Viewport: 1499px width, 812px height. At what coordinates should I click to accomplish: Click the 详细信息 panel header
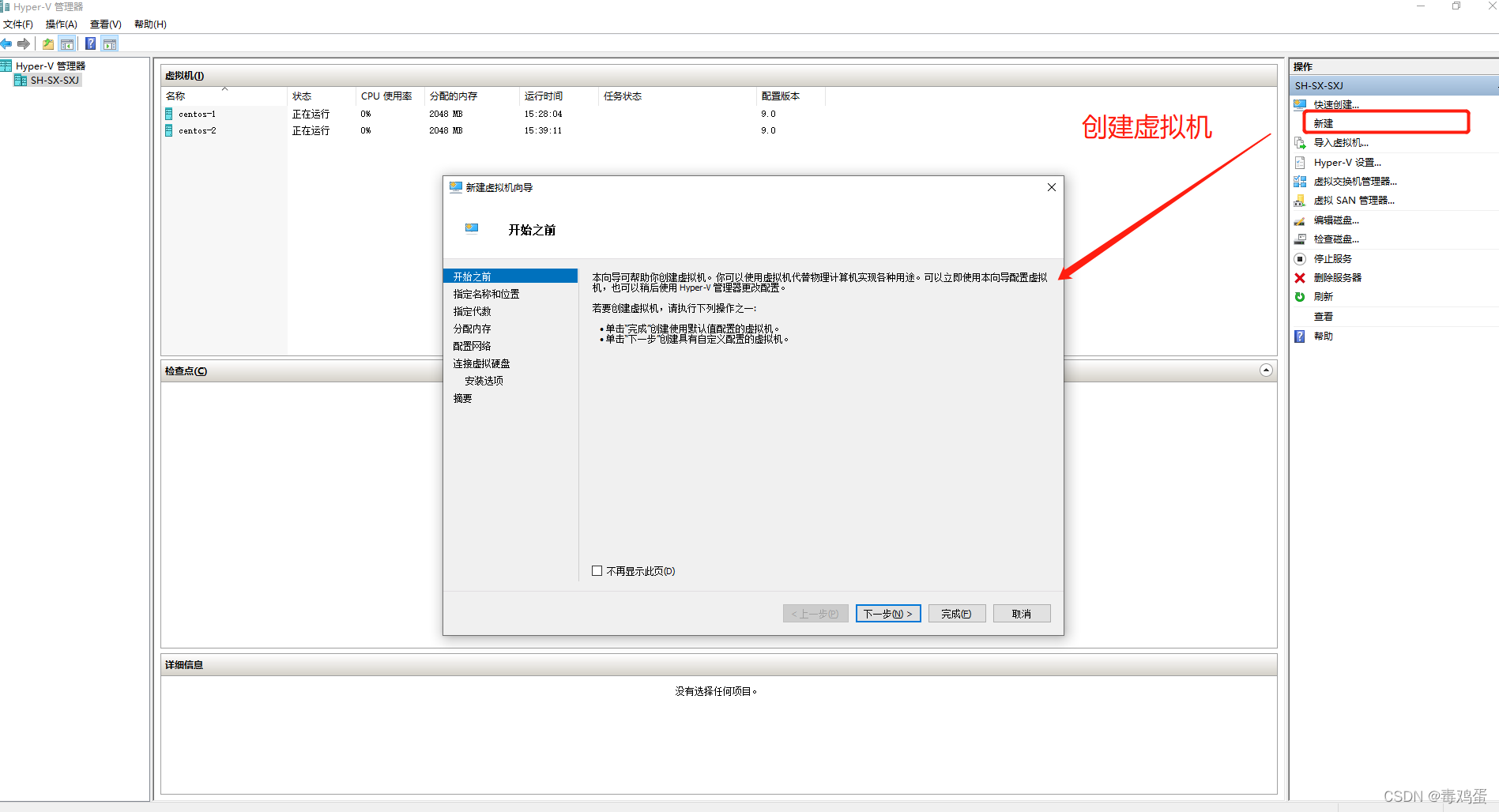719,665
